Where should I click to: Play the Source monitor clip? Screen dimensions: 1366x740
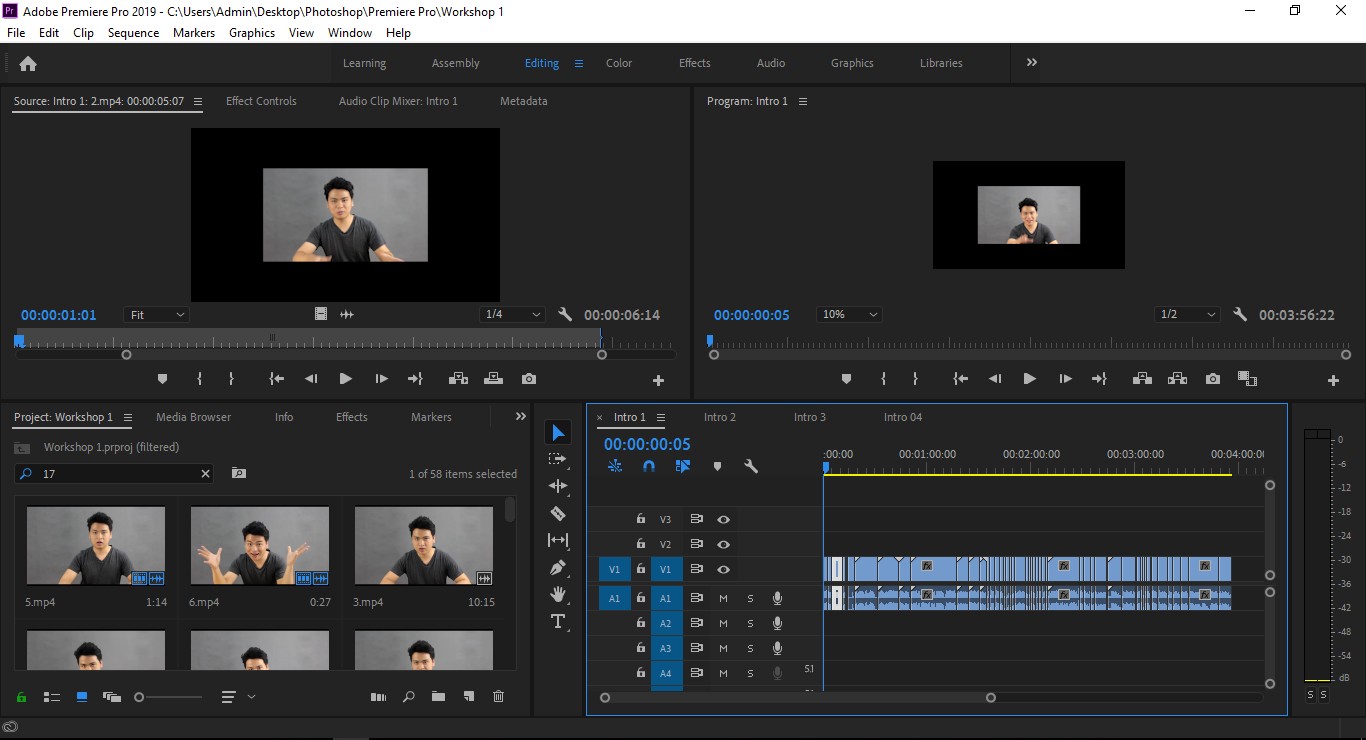coord(345,379)
